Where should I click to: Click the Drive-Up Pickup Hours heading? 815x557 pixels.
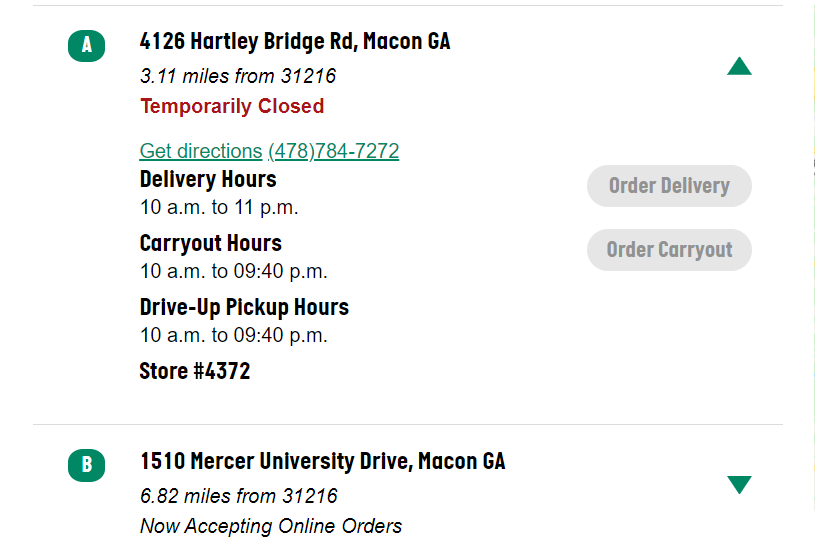[x=244, y=307]
